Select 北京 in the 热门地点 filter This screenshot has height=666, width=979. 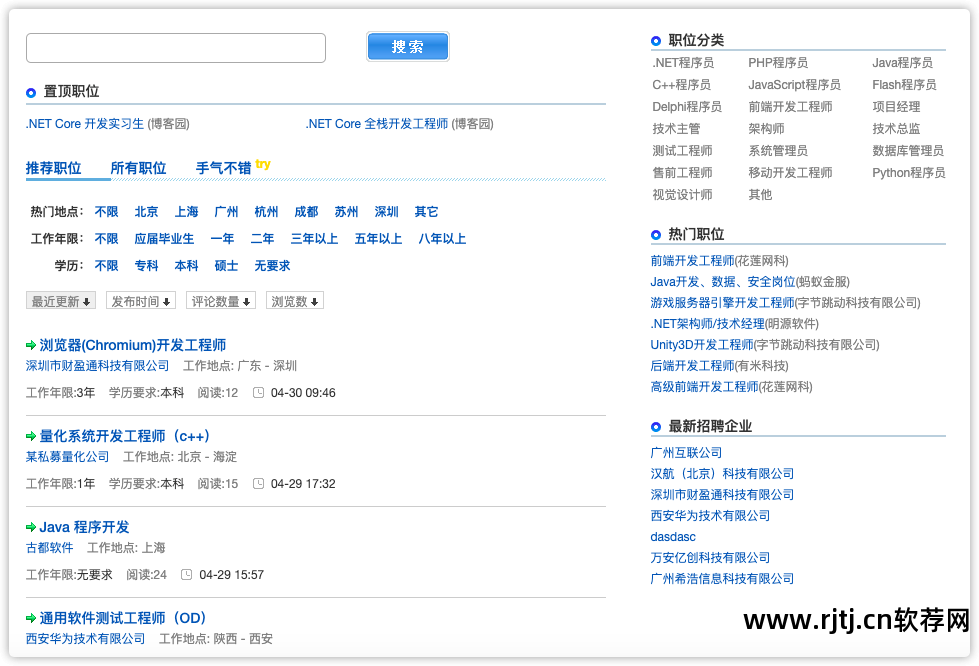tap(146, 212)
